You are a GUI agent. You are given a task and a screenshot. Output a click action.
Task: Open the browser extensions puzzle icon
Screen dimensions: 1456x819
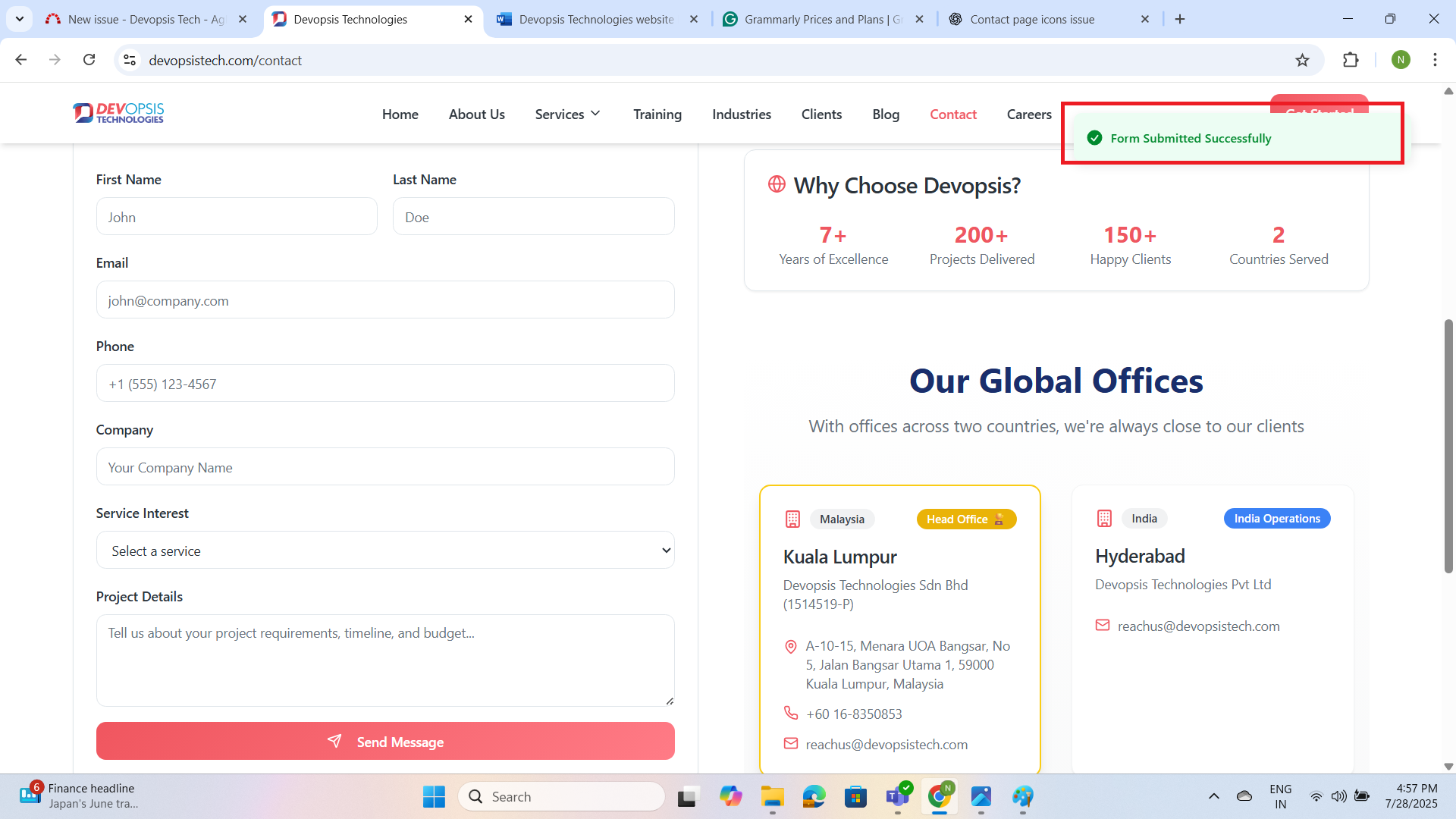pos(1351,60)
